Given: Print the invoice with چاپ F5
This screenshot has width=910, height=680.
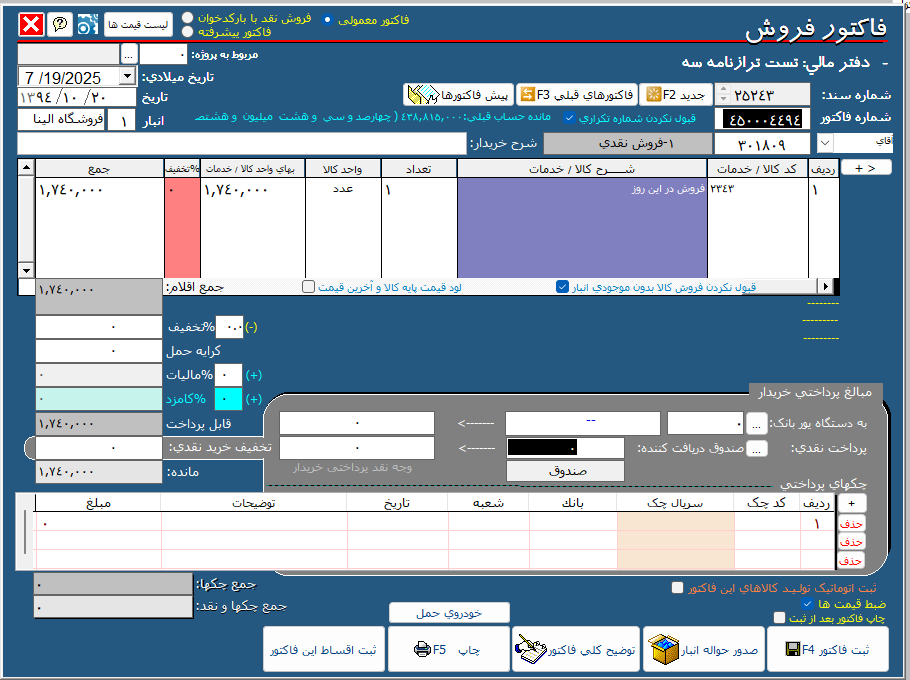Looking at the screenshot, I should 448,650.
